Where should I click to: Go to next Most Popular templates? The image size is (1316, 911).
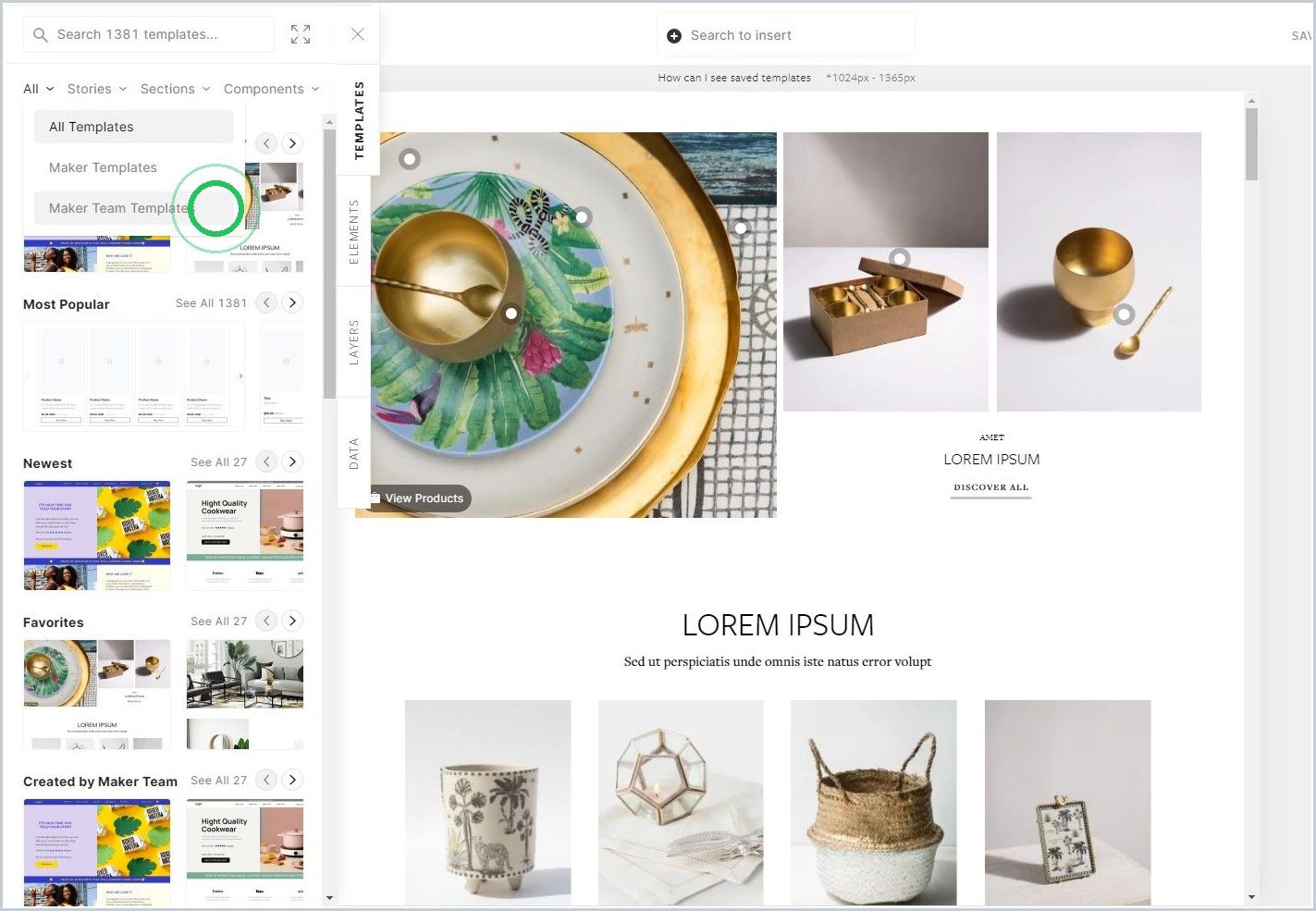click(x=292, y=302)
